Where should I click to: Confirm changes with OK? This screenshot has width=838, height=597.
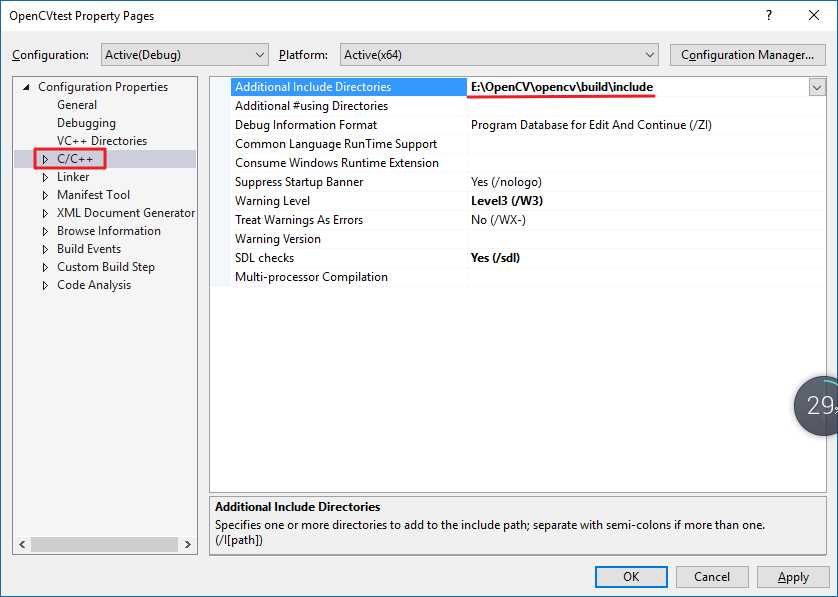631,577
